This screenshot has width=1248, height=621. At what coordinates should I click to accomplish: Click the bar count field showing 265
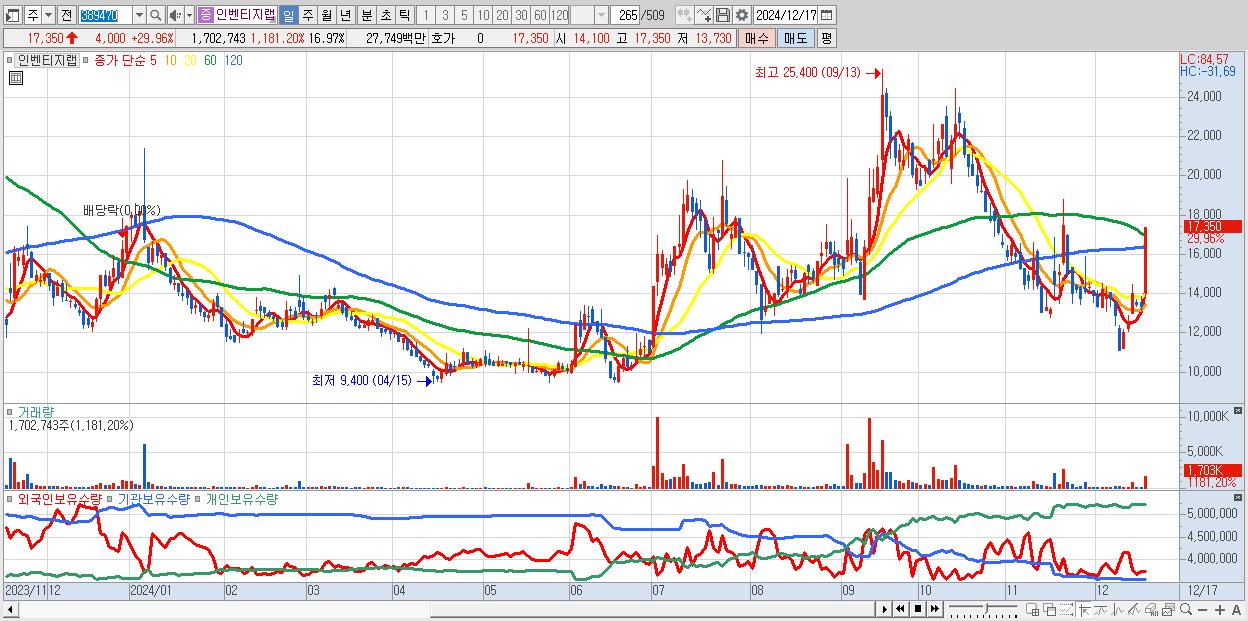tap(626, 15)
